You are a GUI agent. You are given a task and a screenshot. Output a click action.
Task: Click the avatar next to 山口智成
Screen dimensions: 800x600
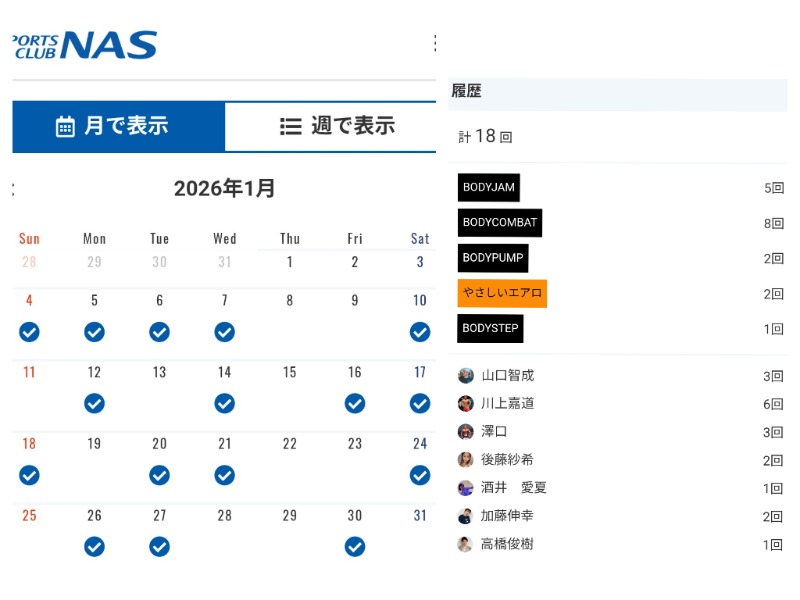click(466, 376)
